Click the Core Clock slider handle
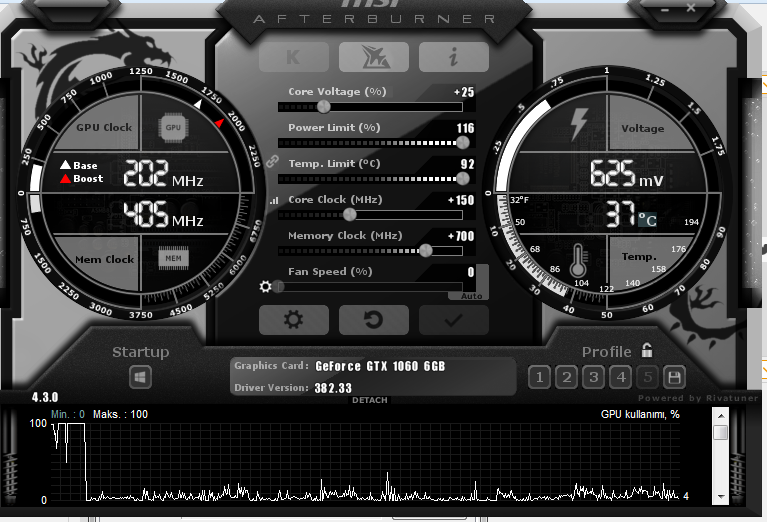Image resolution: width=767 pixels, height=522 pixels. tap(349, 214)
